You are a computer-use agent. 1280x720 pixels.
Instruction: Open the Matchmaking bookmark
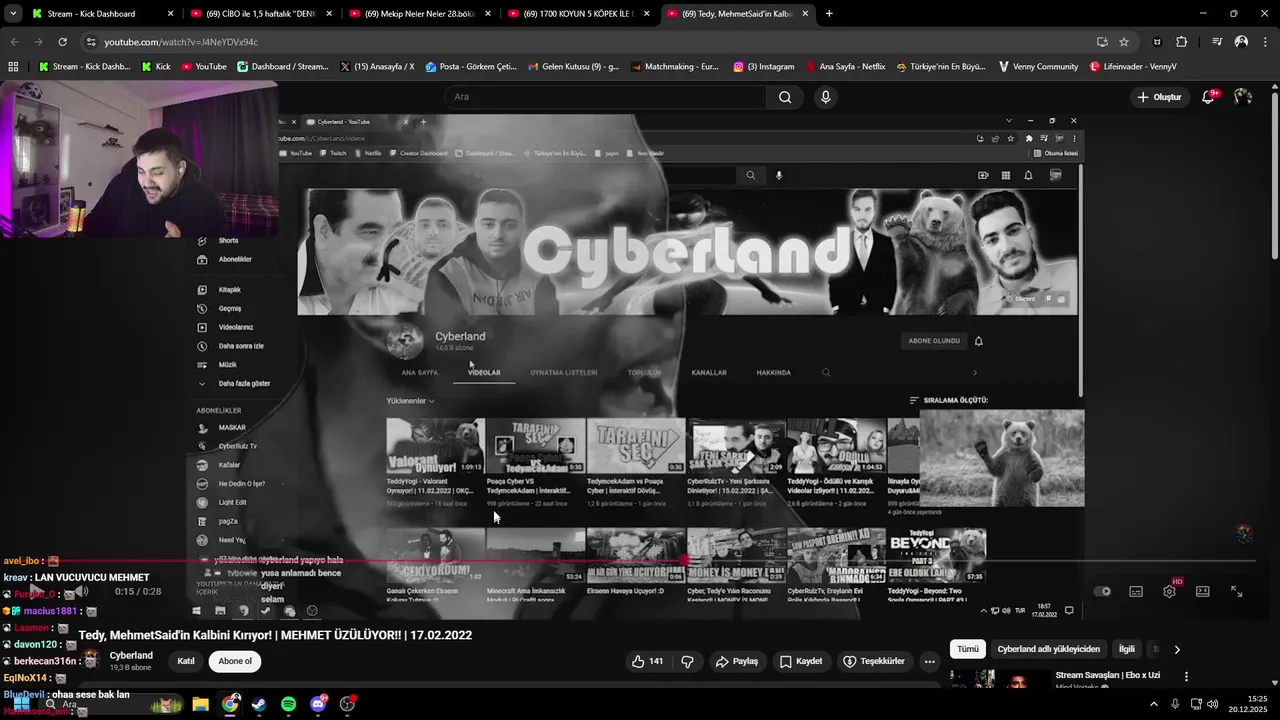[675, 67]
